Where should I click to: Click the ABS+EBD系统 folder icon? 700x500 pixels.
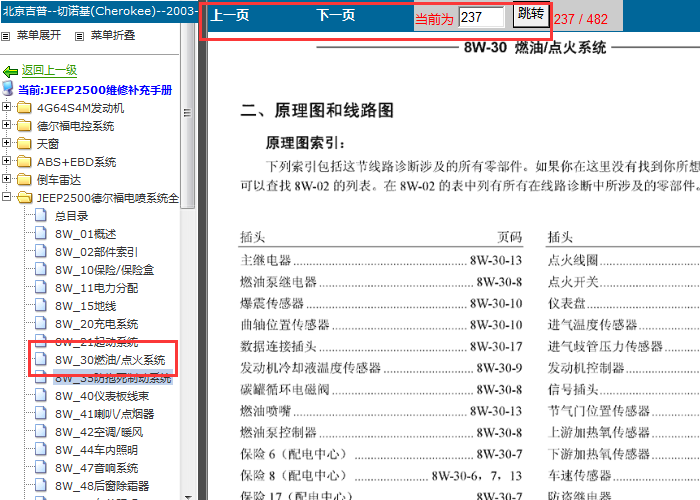click(24, 161)
